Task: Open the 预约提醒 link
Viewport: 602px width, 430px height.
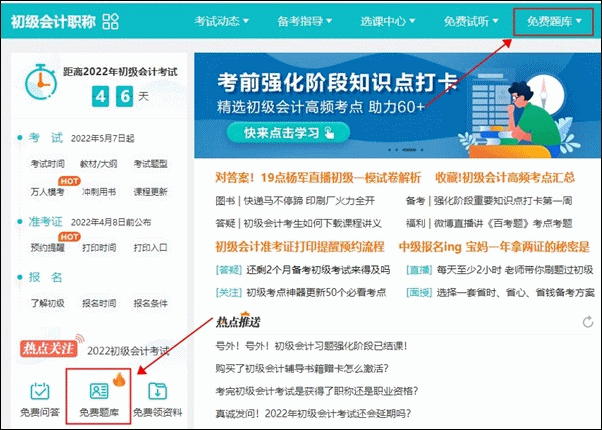Action: pyautogui.click(x=48, y=248)
